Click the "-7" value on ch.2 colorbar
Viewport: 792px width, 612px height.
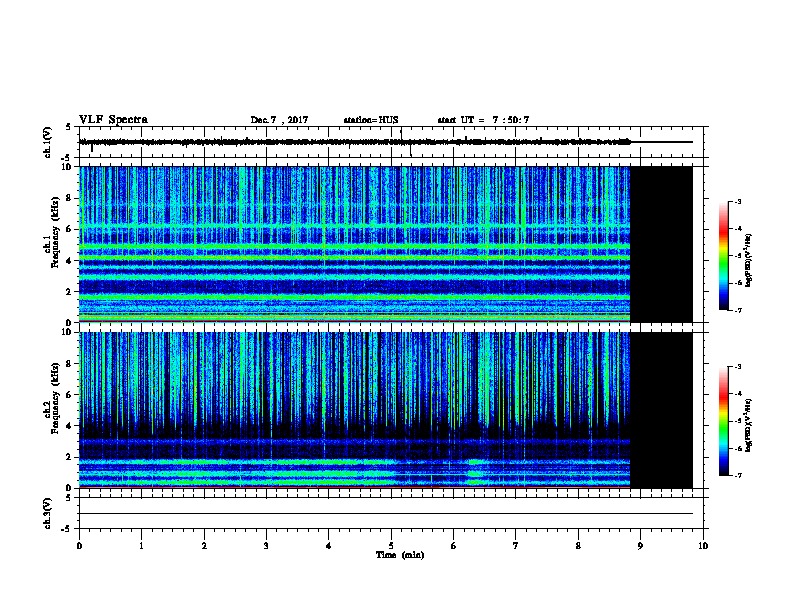(x=737, y=476)
